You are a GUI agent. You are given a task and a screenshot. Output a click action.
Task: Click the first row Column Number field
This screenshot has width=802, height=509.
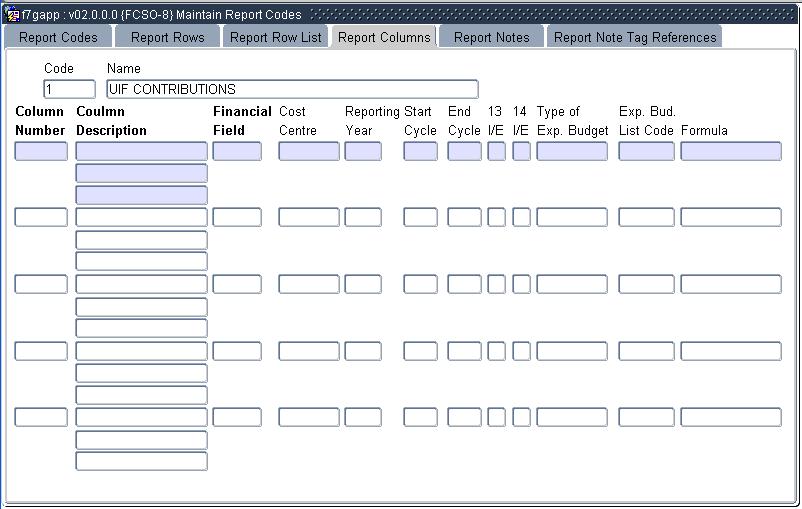pos(41,151)
